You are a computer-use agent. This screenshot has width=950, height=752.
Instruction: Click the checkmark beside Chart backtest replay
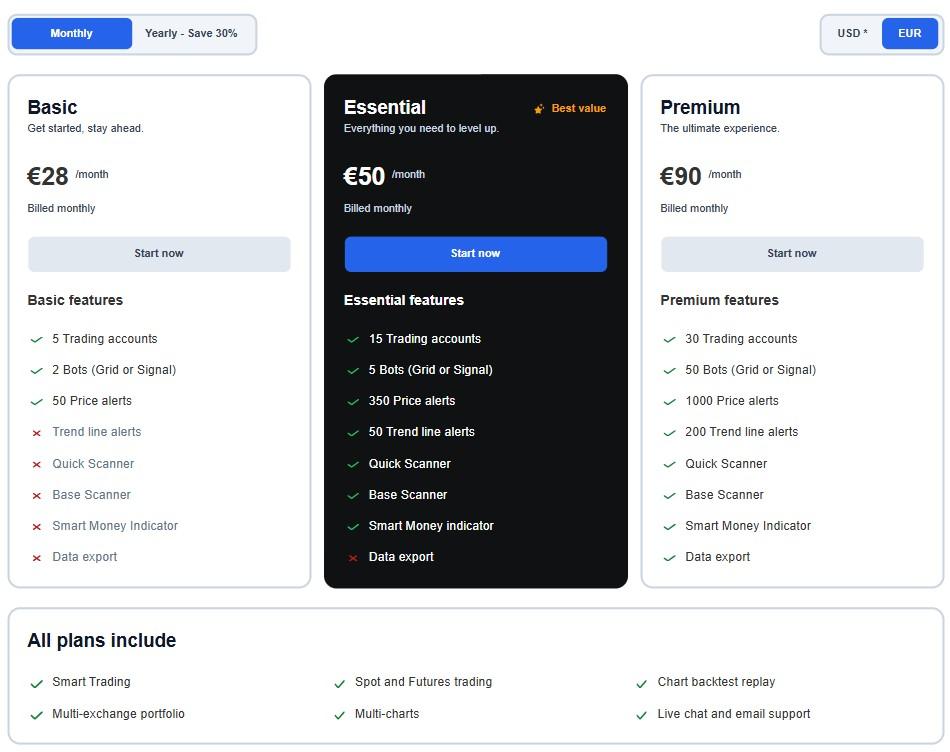[642, 683]
